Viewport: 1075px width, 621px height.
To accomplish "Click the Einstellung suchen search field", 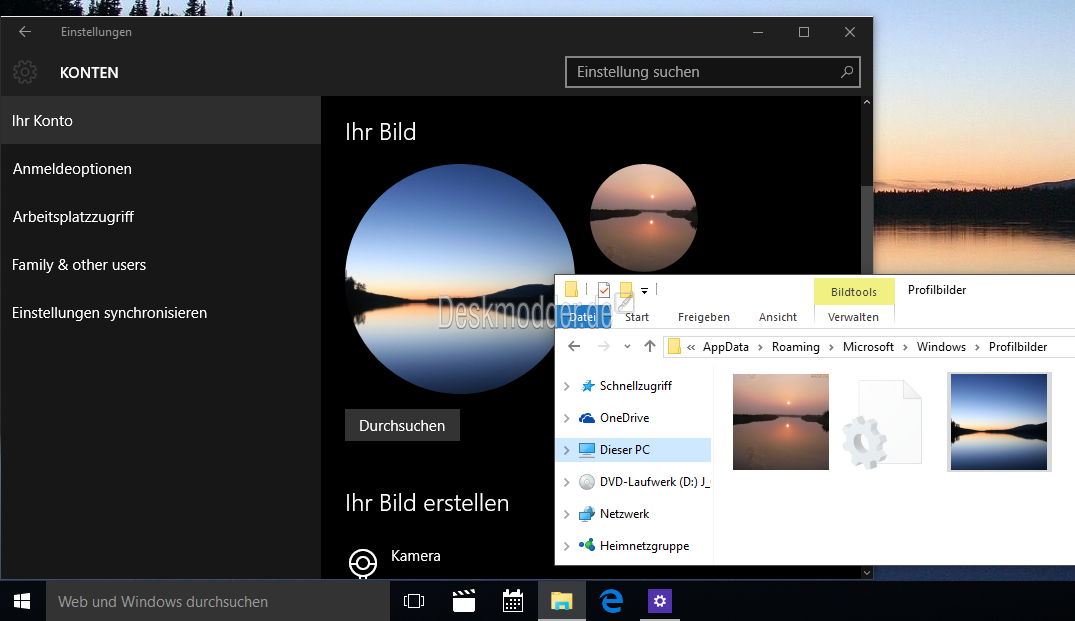I will point(712,71).
